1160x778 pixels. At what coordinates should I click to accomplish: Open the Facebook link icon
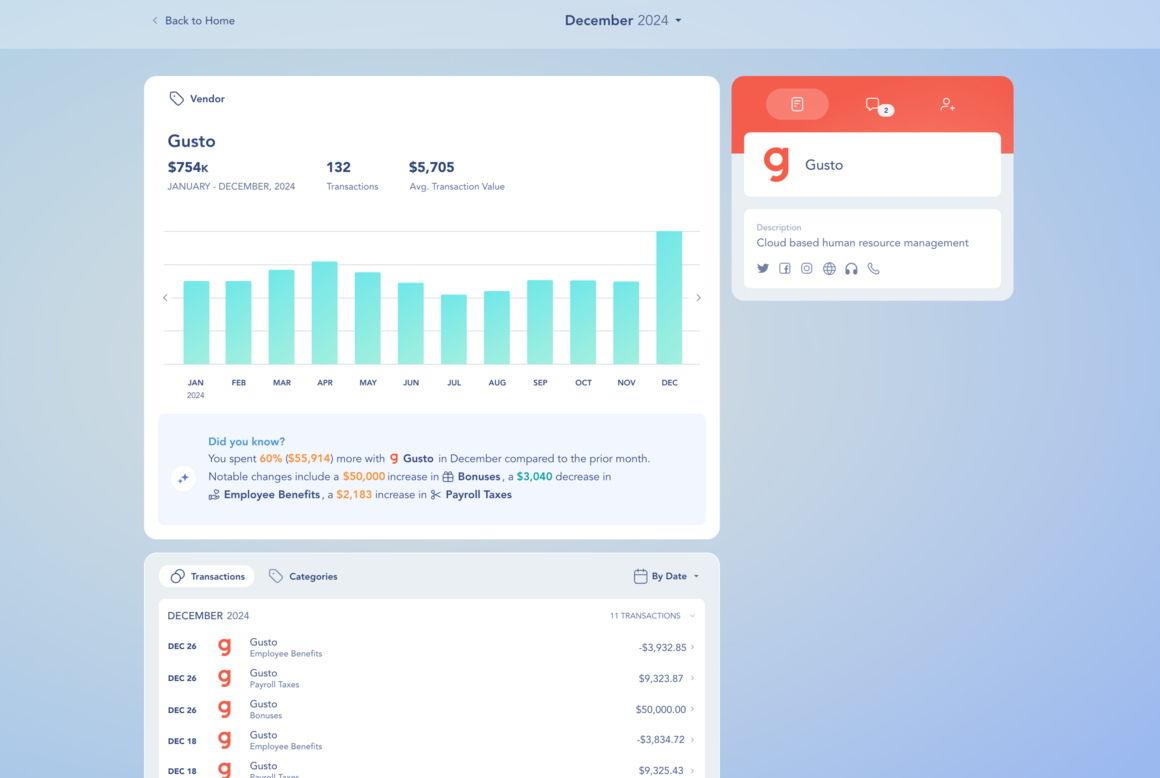[x=785, y=268]
